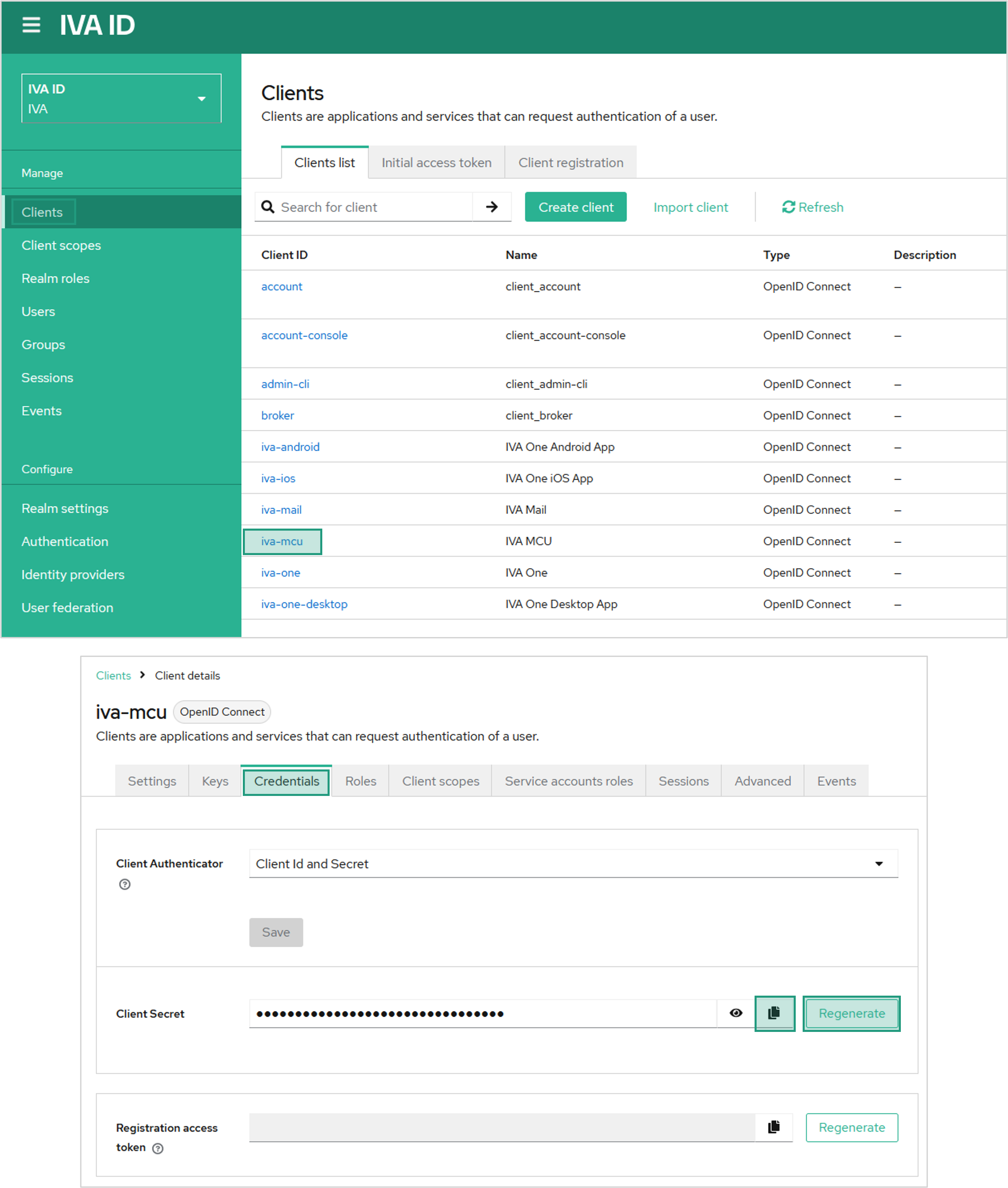Click the Clients breadcrumb link
This screenshot has width=1008, height=1188.
tap(113, 675)
